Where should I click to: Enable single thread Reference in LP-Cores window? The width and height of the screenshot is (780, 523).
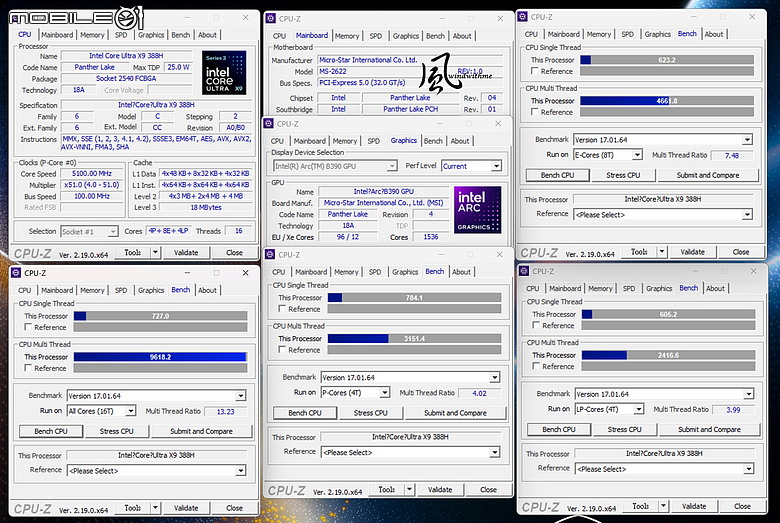pos(536,325)
